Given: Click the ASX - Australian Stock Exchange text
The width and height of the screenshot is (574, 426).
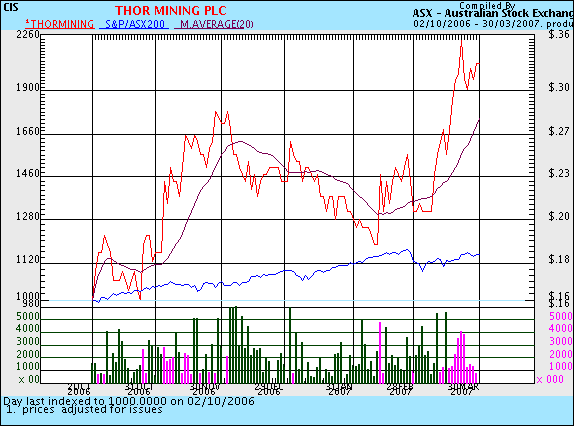Looking at the screenshot, I should (493, 14).
